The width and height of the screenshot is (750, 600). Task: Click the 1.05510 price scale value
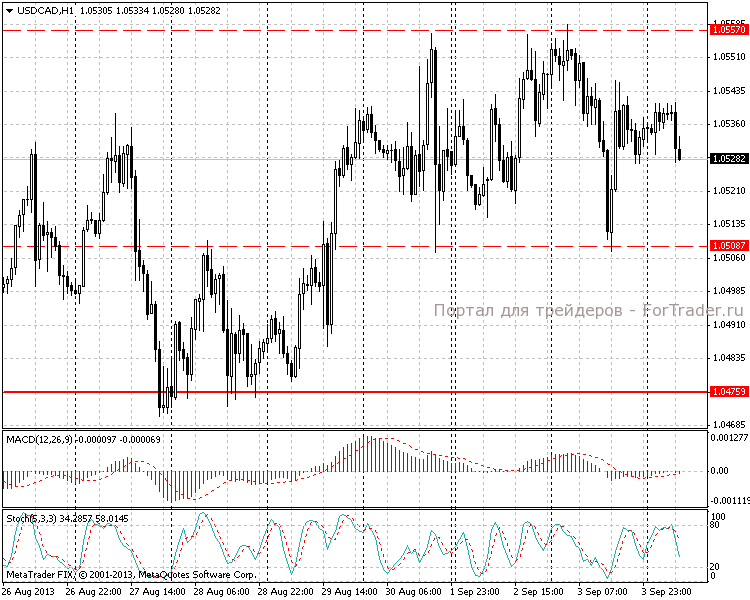[729, 57]
